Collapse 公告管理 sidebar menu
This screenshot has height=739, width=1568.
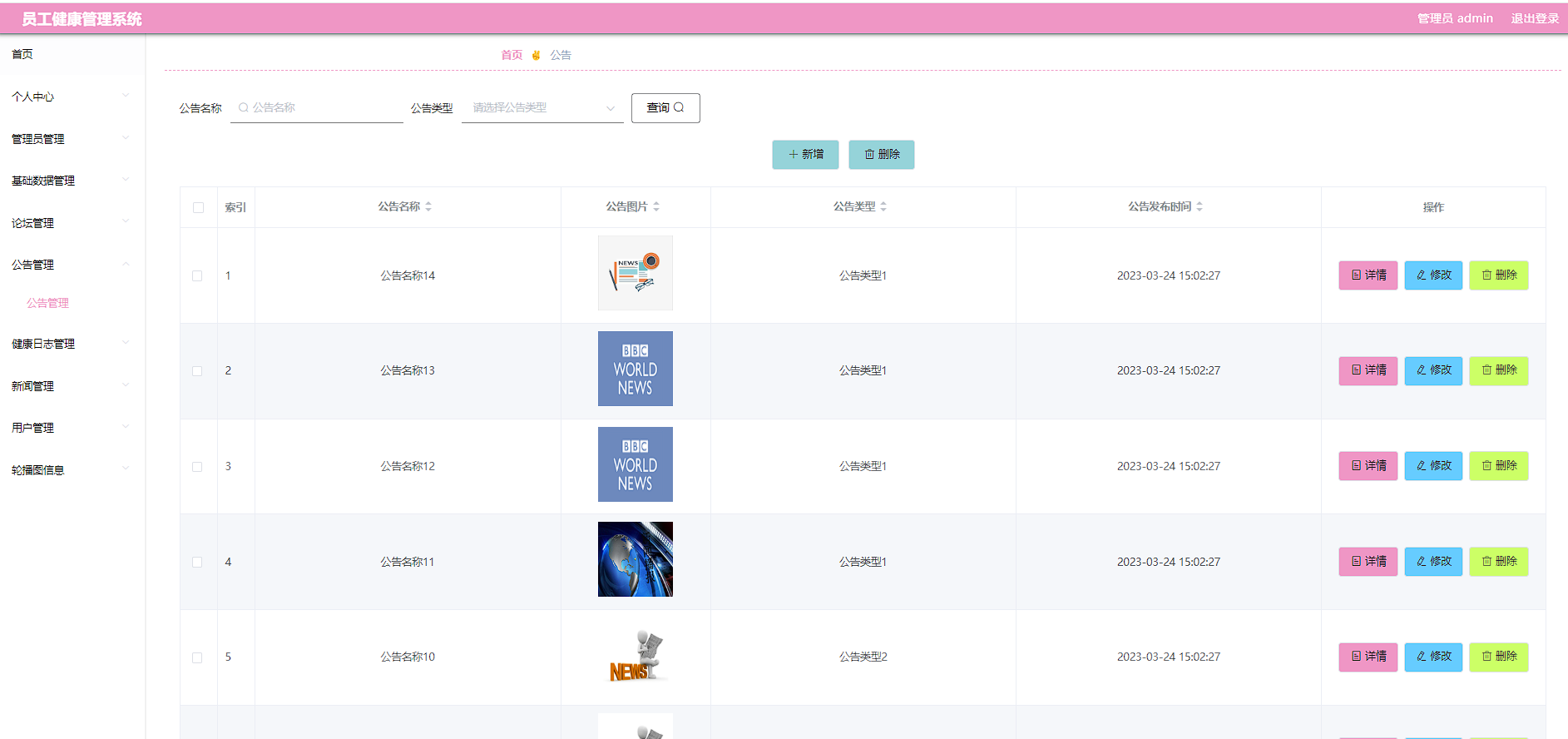click(x=72, y=265)
